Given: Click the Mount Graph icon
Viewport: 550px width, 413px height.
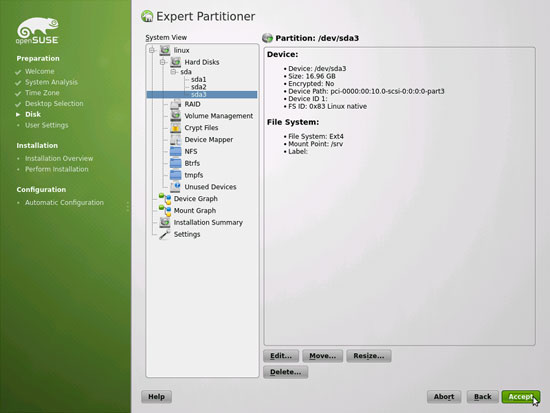Looking at the screenshot, I should point(165,211).
